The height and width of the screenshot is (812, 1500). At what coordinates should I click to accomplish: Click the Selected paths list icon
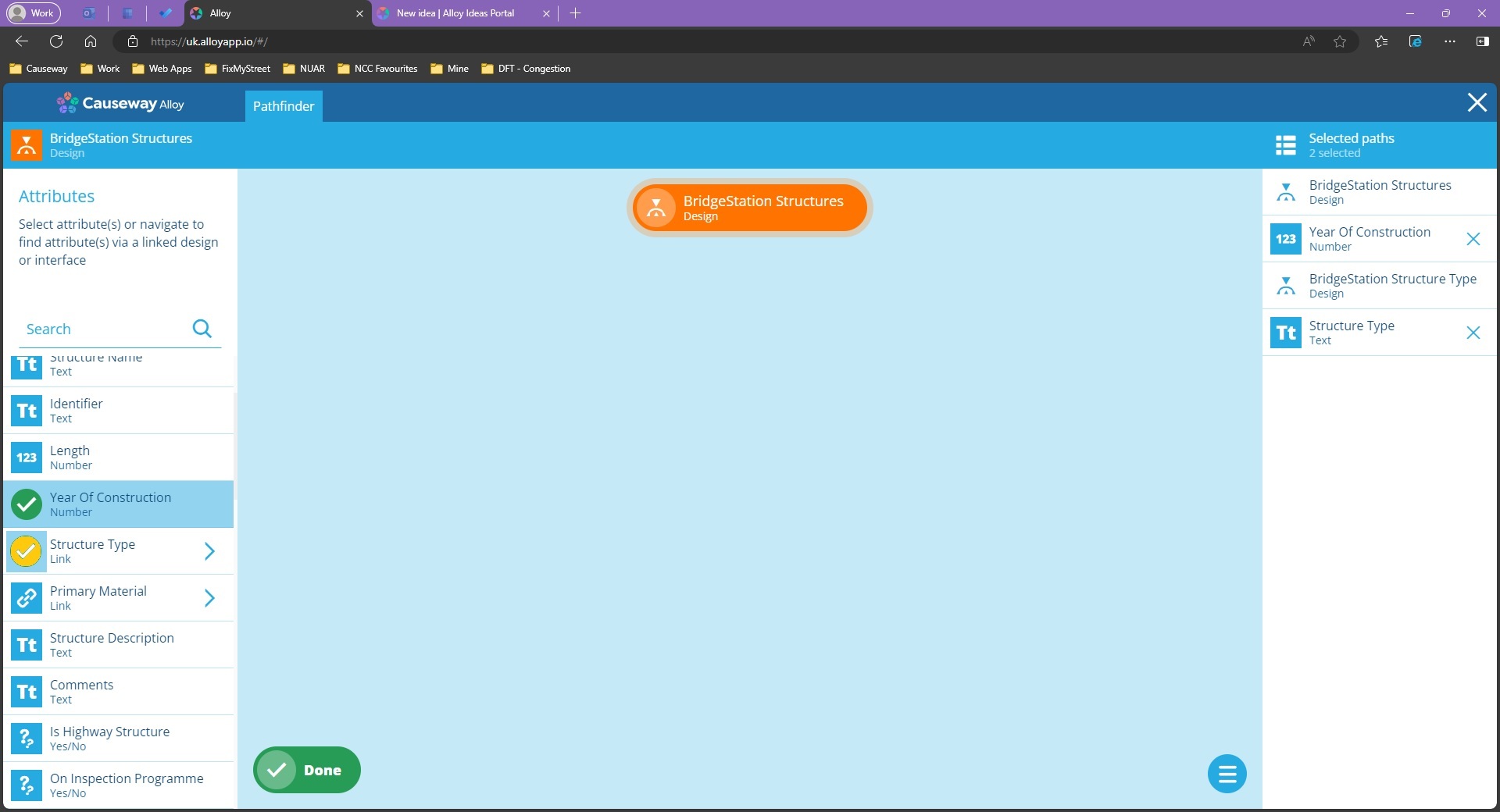click(1285, 145)
